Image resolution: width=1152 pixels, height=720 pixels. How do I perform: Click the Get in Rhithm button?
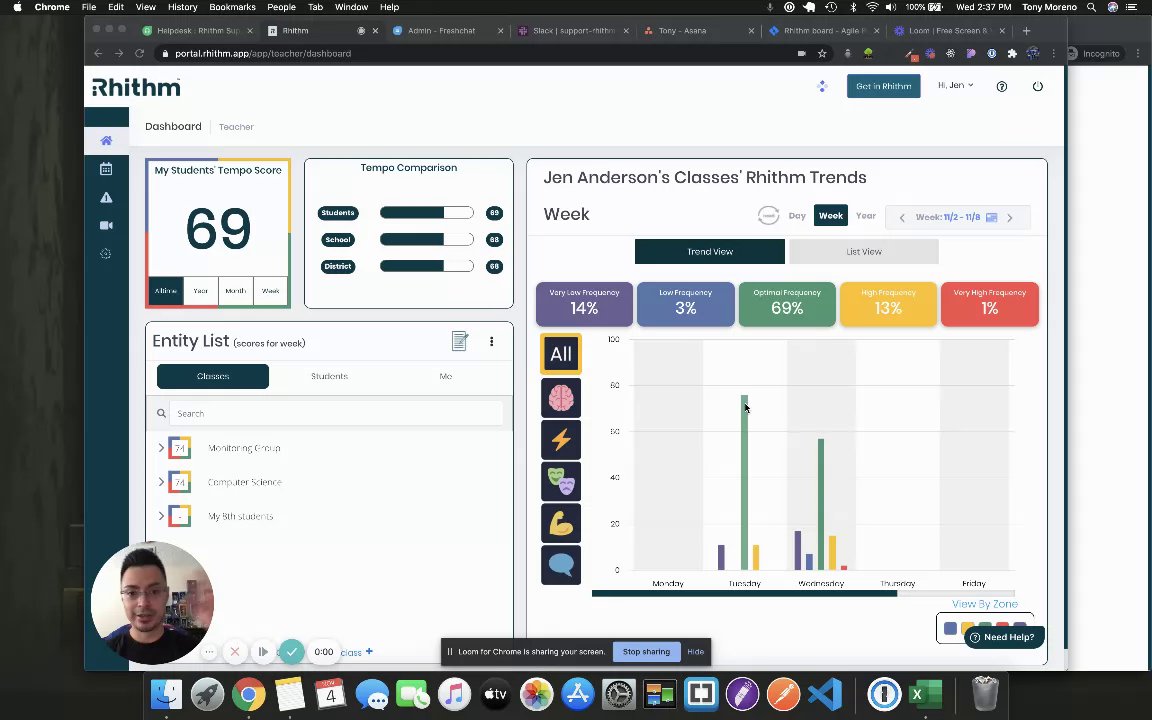[883, 86]
